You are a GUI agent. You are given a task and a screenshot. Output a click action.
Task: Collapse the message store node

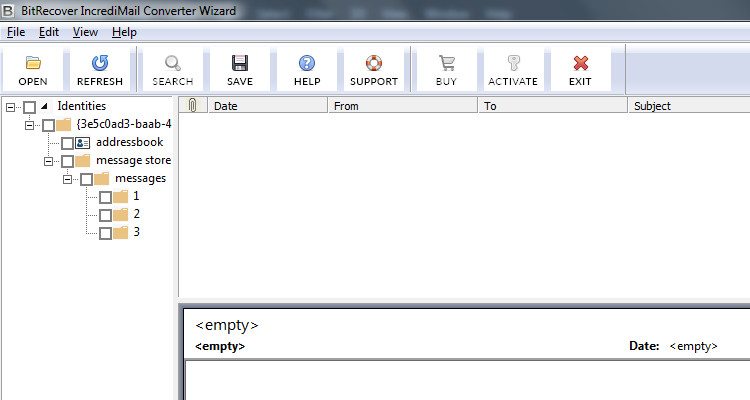tap(48, 161)
